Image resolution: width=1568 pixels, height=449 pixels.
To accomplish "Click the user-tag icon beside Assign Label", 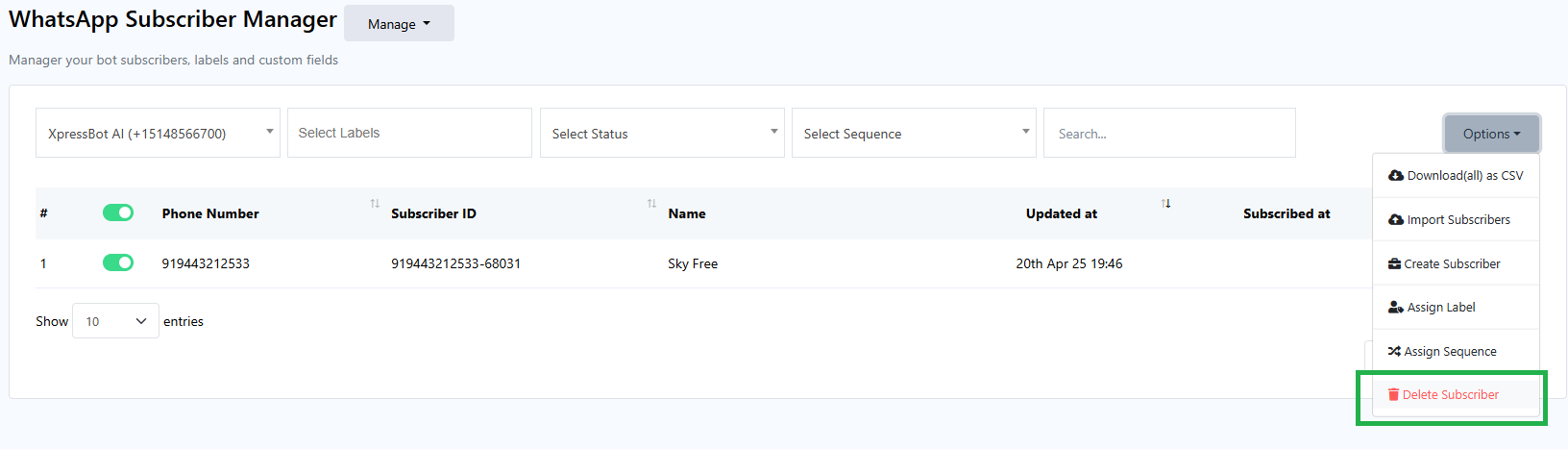I will pos(1396,308).
